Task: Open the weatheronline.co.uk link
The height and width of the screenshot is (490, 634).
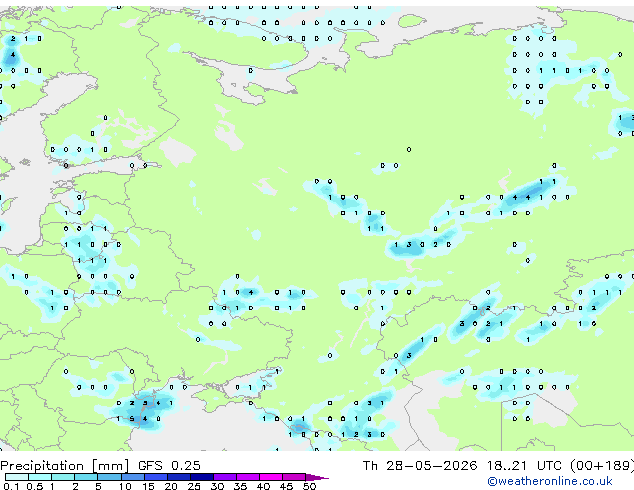Action: tap(550, 481)
